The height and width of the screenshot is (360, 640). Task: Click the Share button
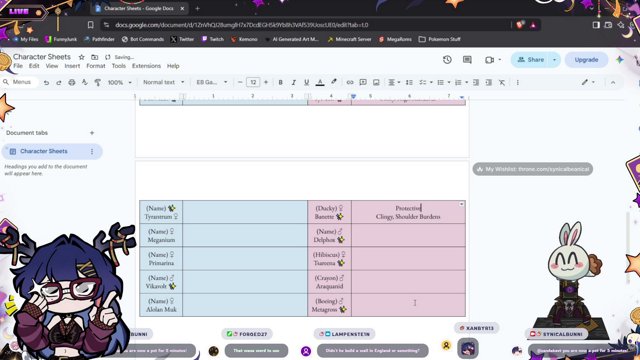[530, 60]
